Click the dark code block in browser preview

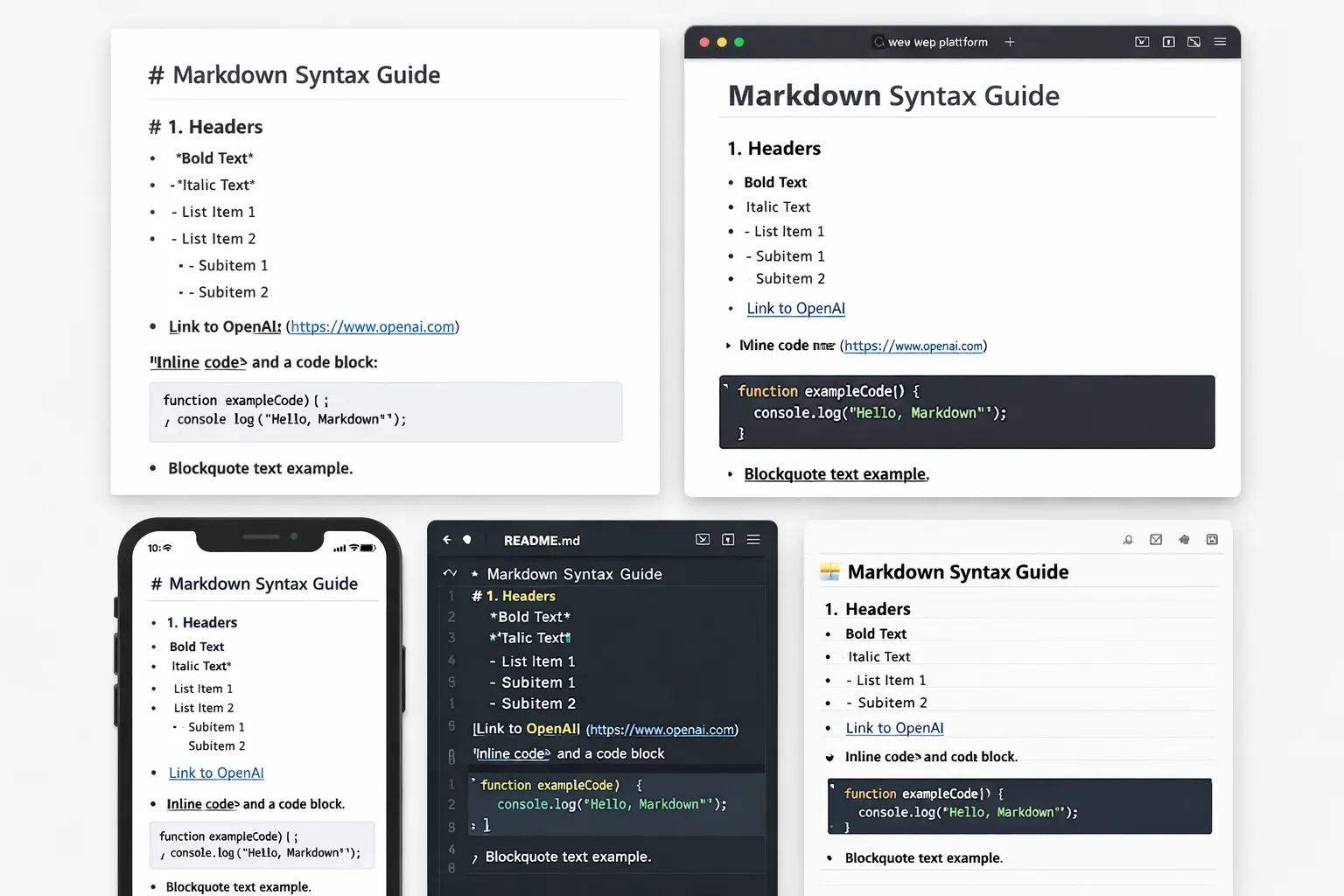click(x=966, y=412)
